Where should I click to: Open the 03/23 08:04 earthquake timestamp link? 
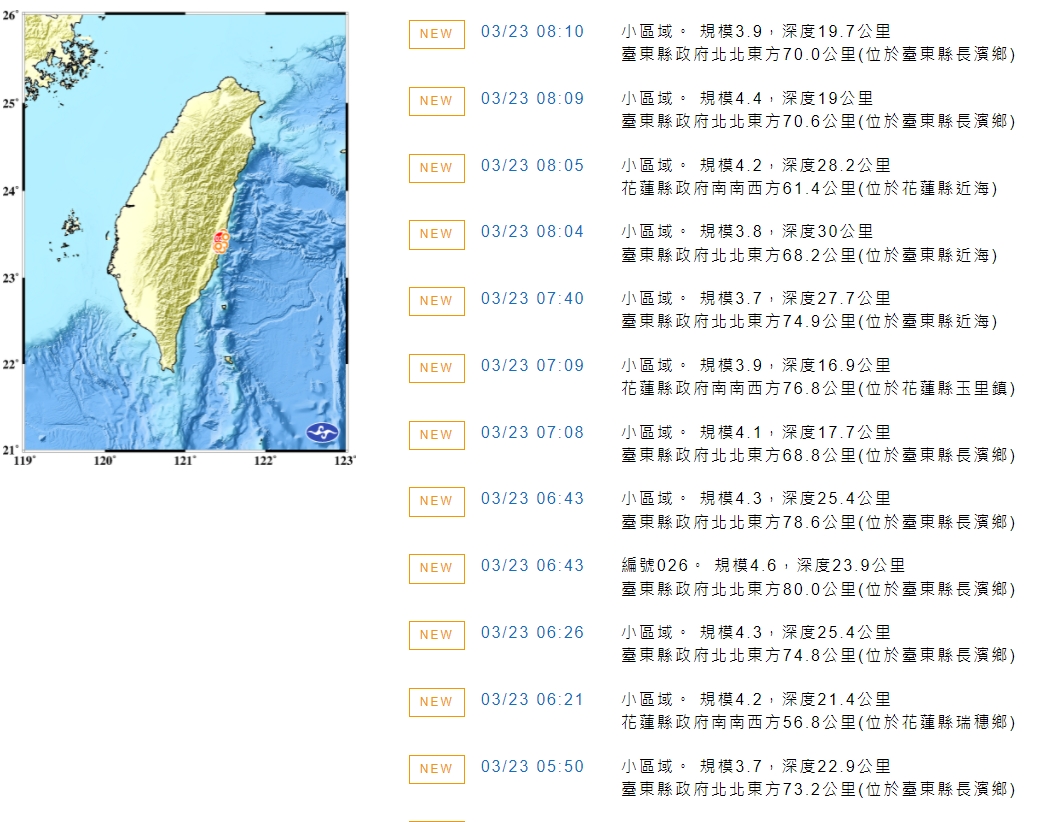(x=532, y=232)
